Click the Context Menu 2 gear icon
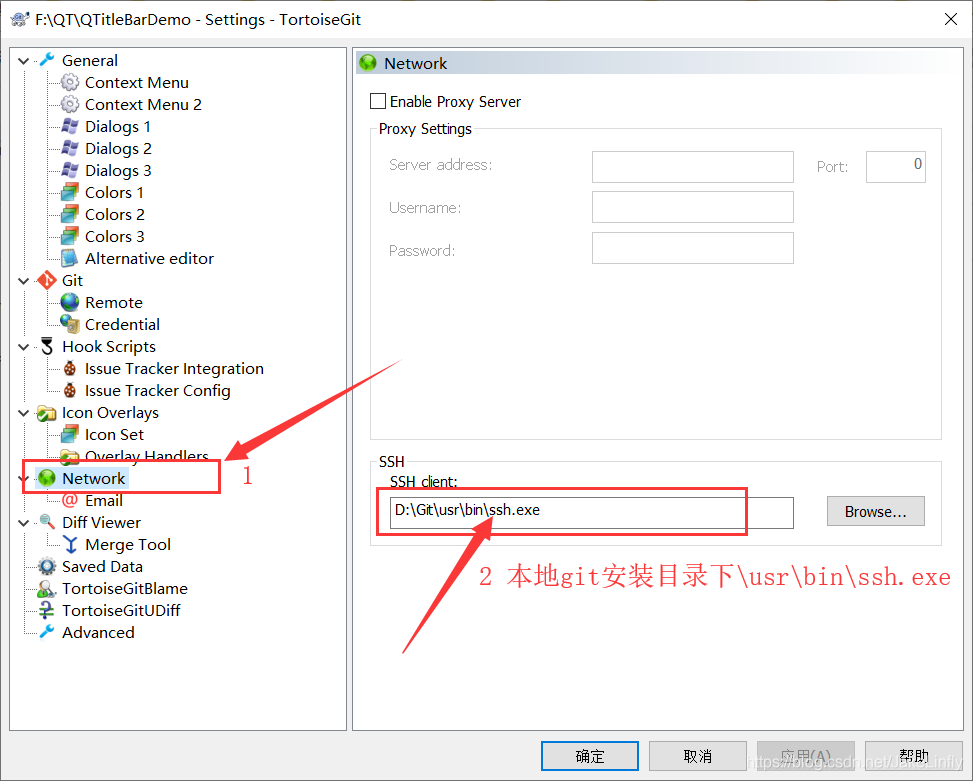Viewport: 973px width, 781px height. 70,104
